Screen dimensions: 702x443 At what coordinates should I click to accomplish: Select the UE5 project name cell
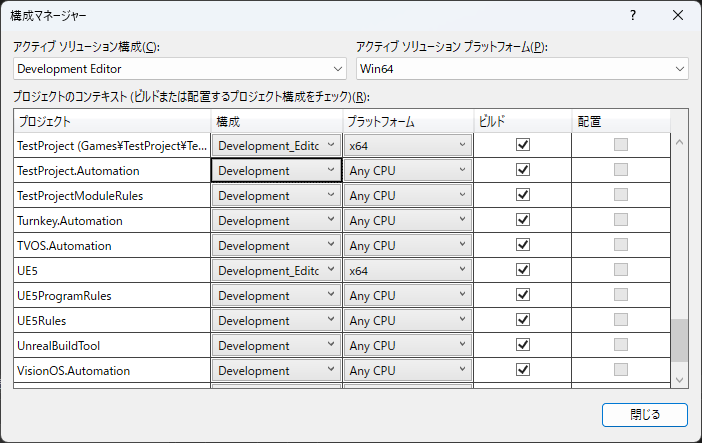pos(112,271)
